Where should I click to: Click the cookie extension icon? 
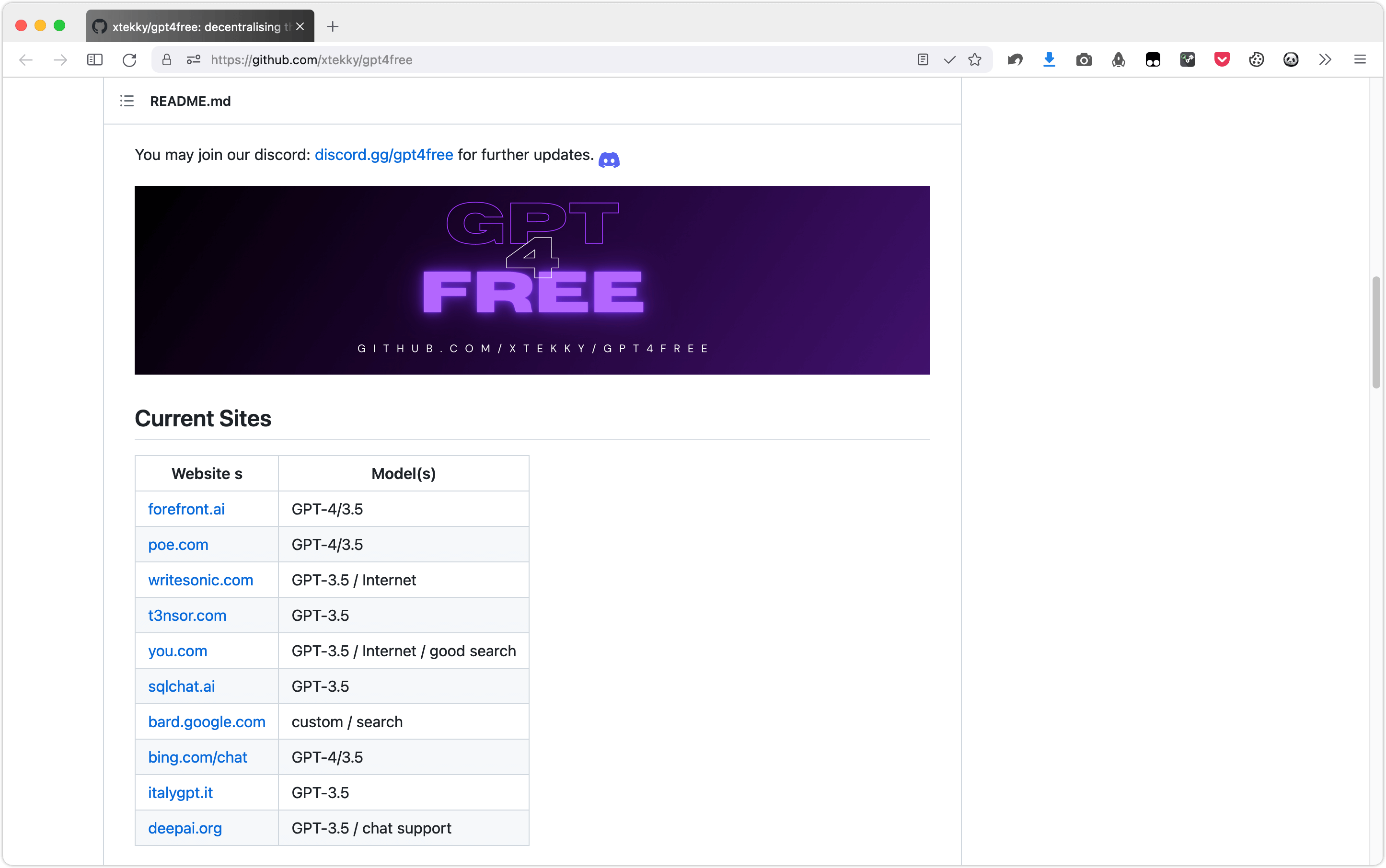click(x=1256, y=60)
